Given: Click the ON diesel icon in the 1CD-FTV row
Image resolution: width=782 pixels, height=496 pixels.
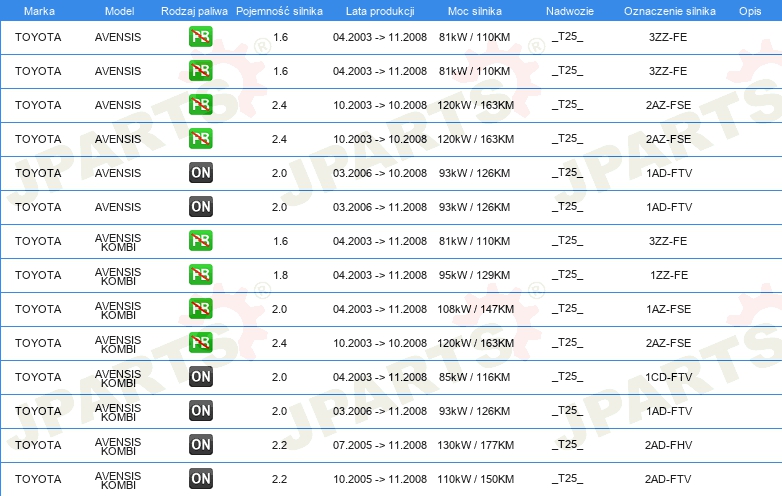Looking at the screenshot, I should point(200,377).
